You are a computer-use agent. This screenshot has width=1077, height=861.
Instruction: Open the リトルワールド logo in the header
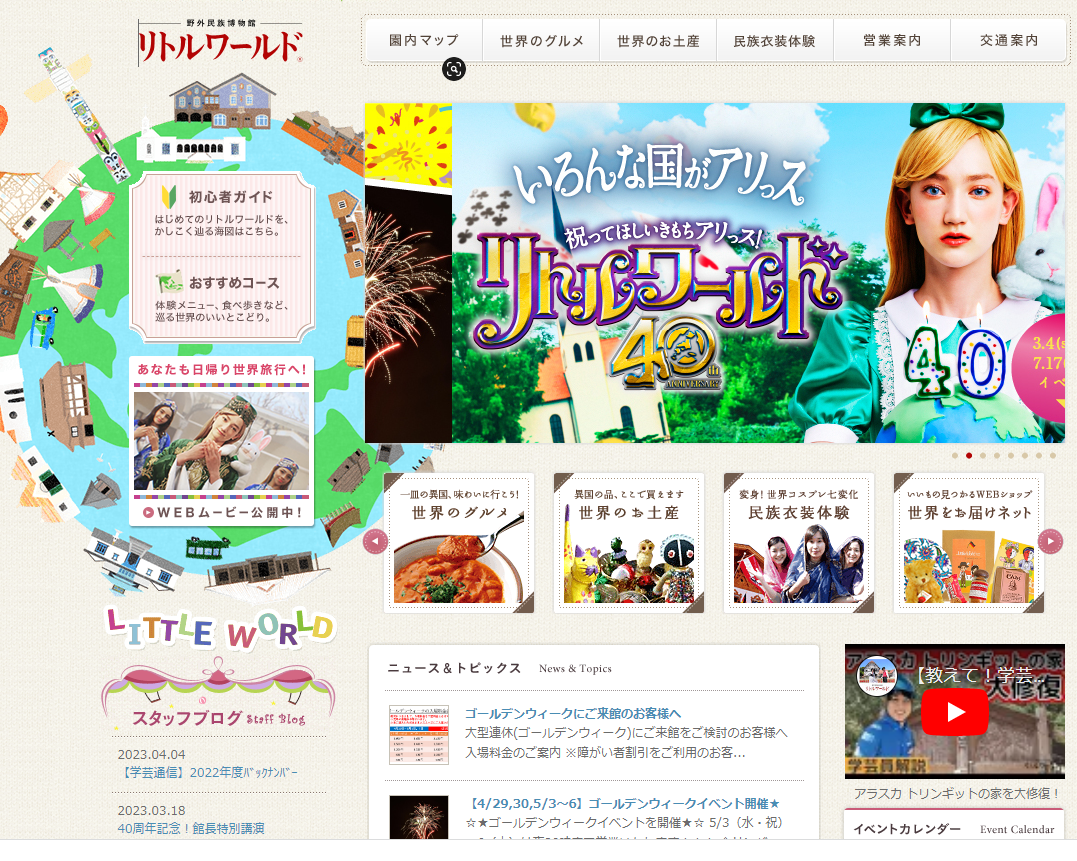pyautogui.click(x=220, y=42)
